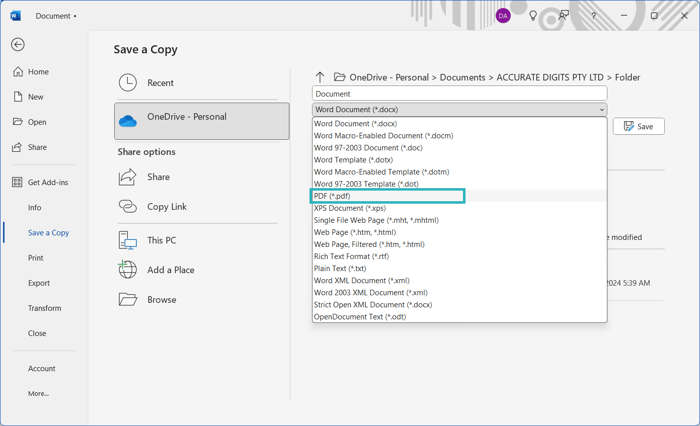The height and width of the screenshot is (426, 700).
Task: Click the New blank page icon
Action: tap(18, 97)
